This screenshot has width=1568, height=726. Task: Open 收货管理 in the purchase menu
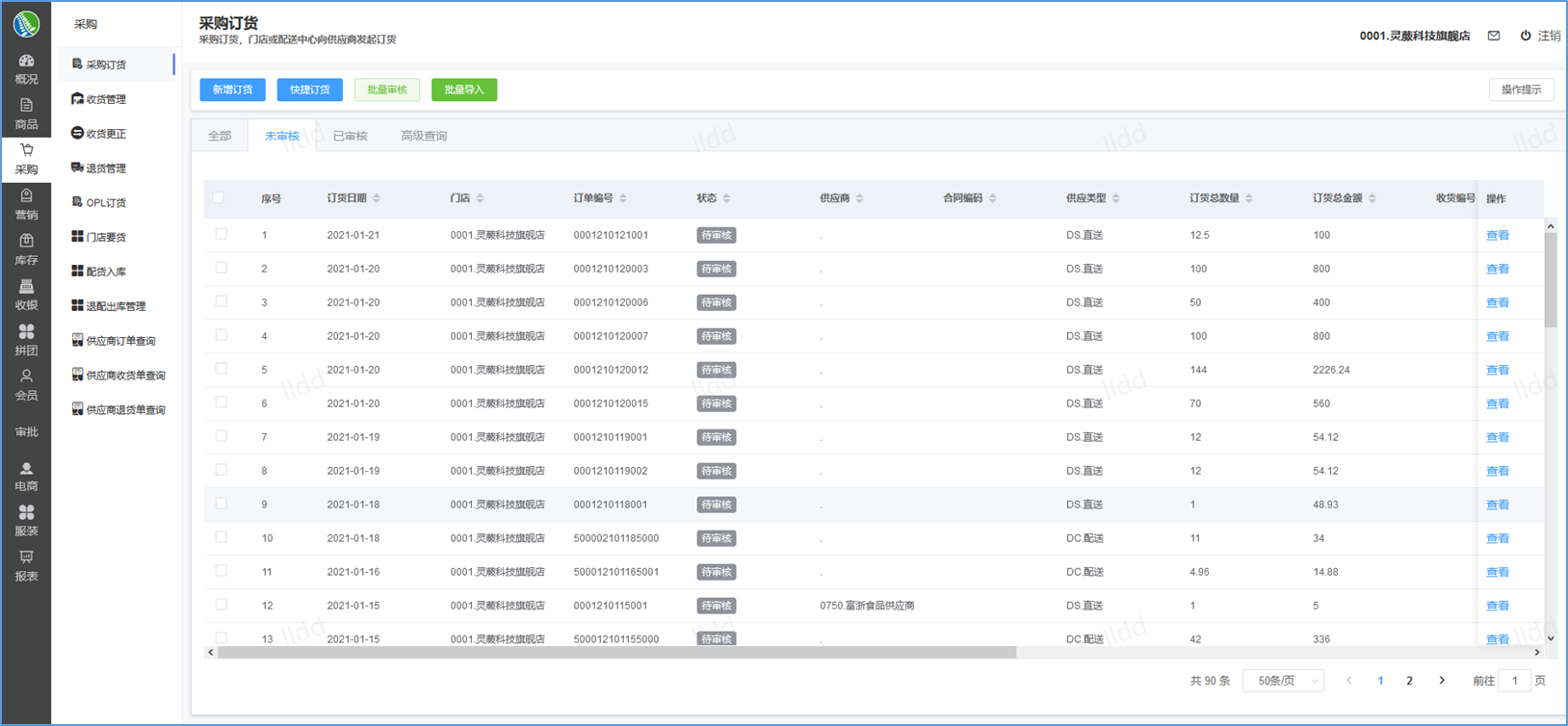(106, 99)
